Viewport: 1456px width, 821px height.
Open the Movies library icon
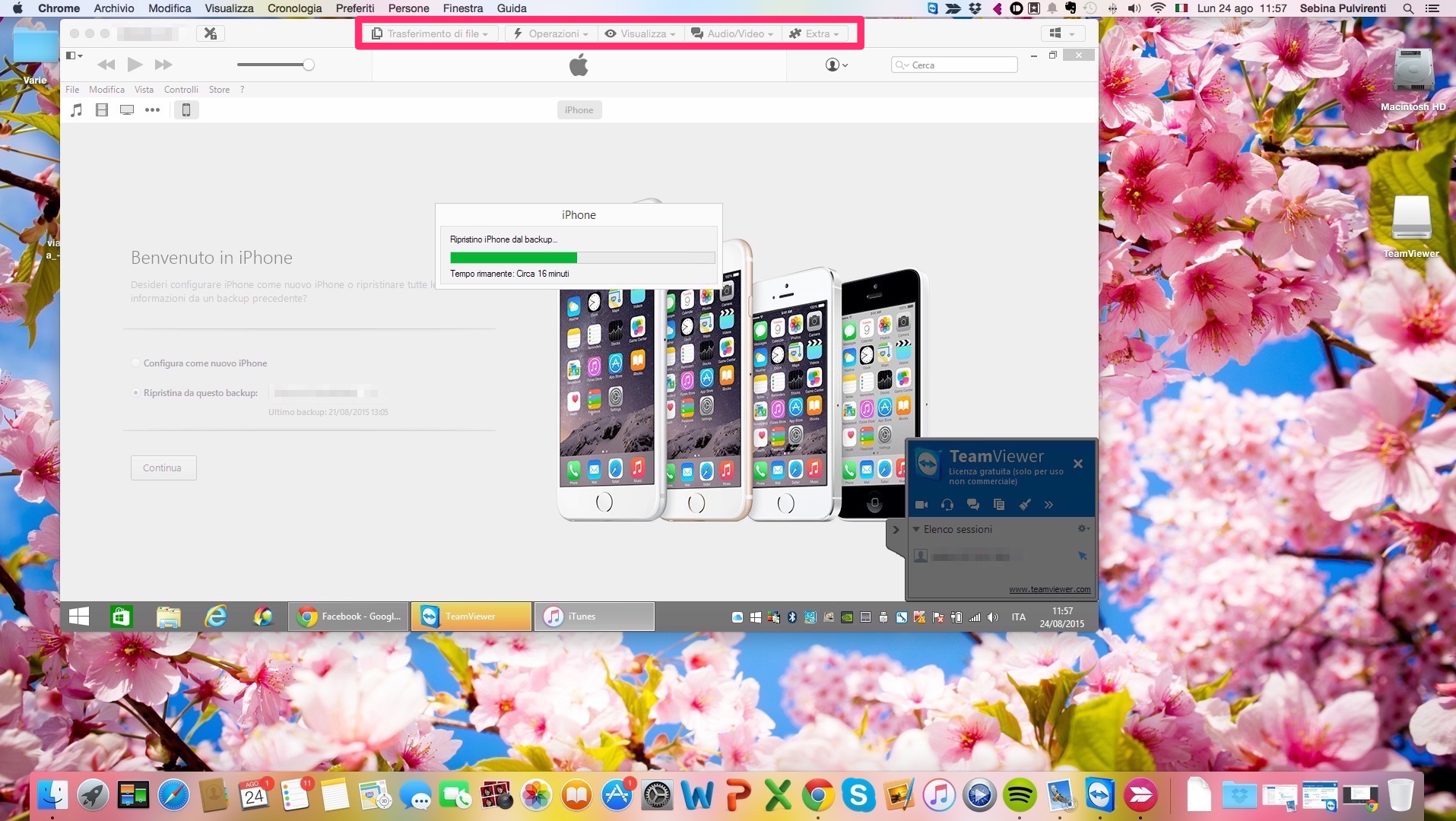click(102, 110)
